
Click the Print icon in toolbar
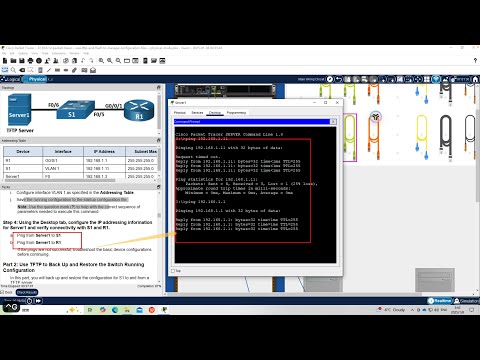click(x=30, y=61)
